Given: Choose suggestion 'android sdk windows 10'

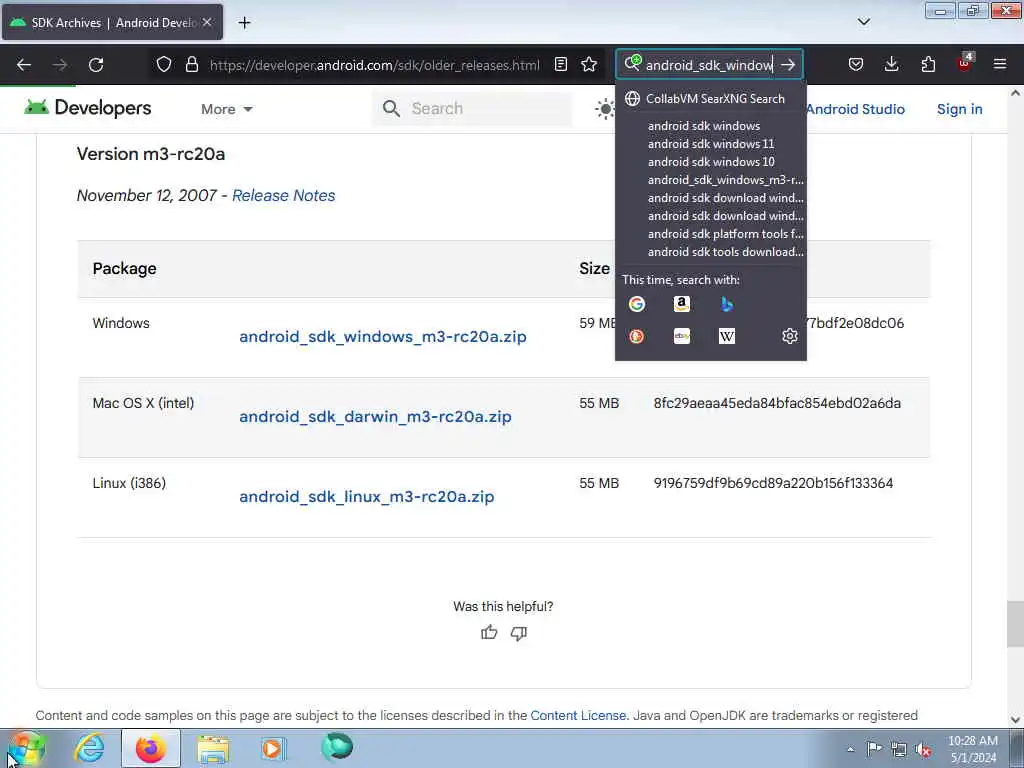Looking at the screenshot, I should [711, 161].
